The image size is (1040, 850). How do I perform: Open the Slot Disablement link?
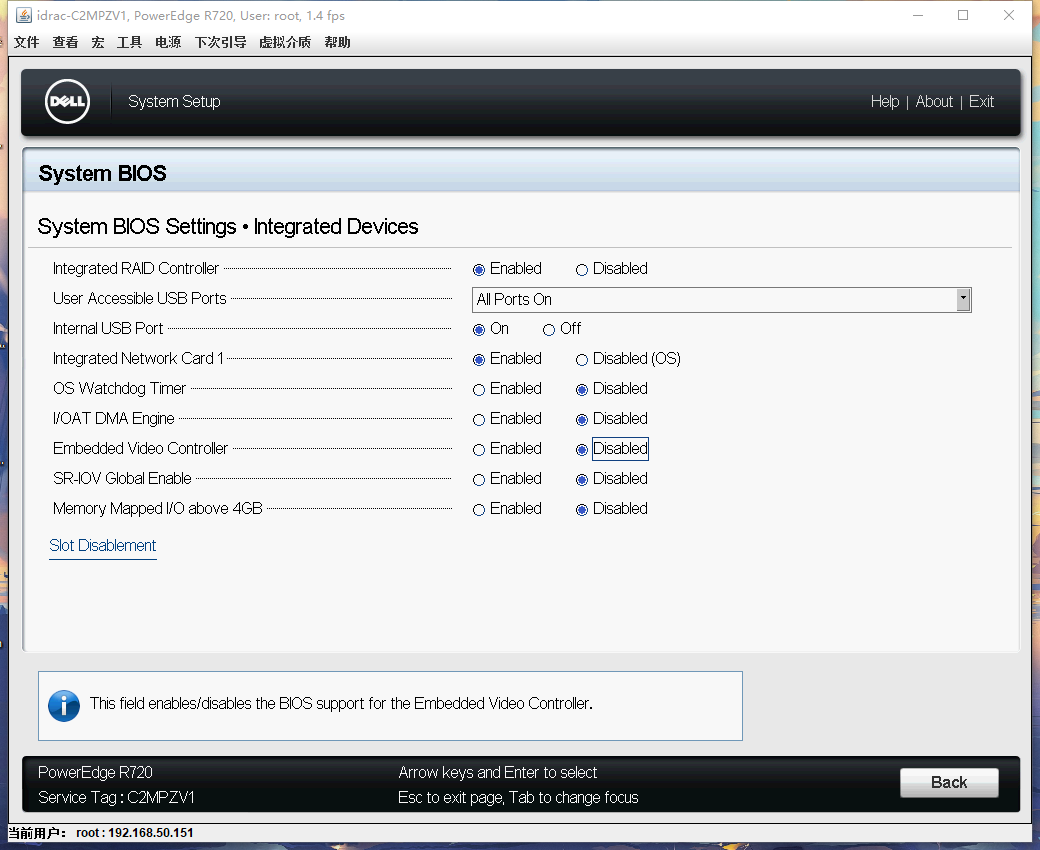[103, 546]
